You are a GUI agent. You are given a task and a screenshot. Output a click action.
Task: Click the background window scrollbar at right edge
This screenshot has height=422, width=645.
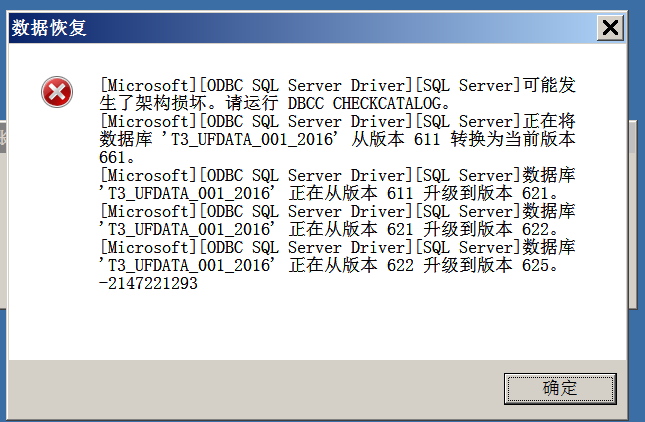point(637,214)
